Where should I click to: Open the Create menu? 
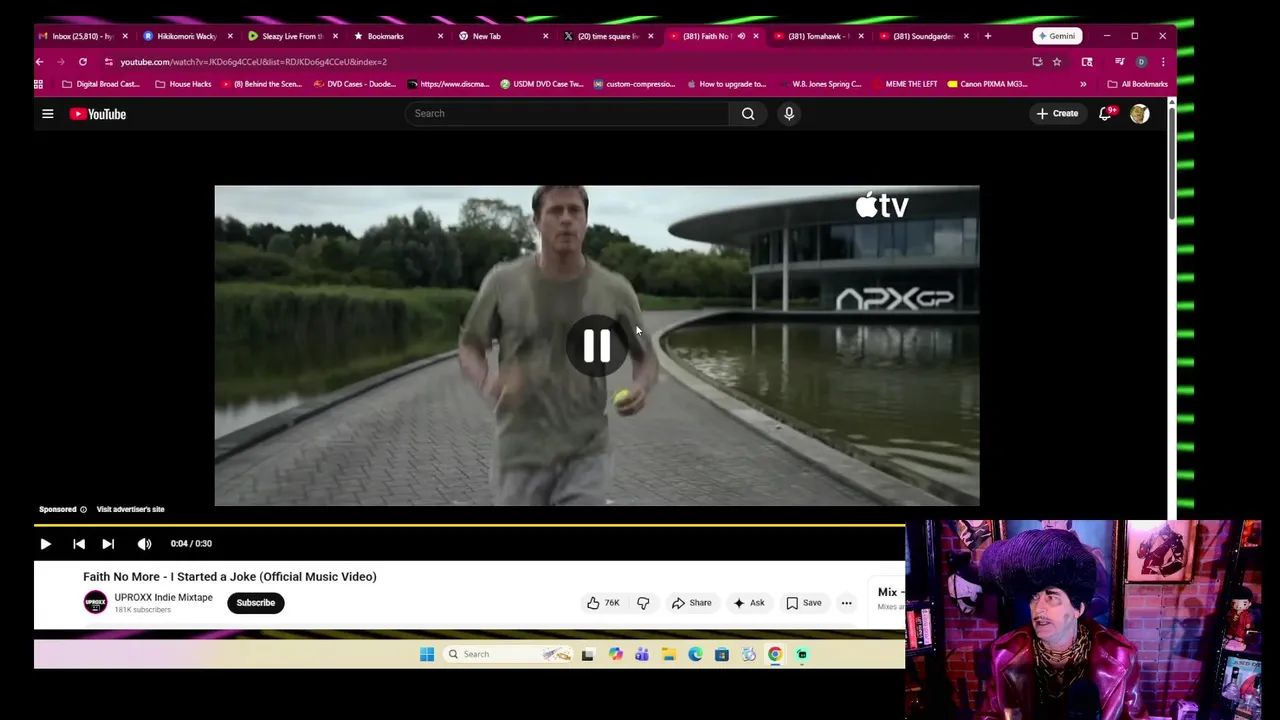[x=1057, y=113]
